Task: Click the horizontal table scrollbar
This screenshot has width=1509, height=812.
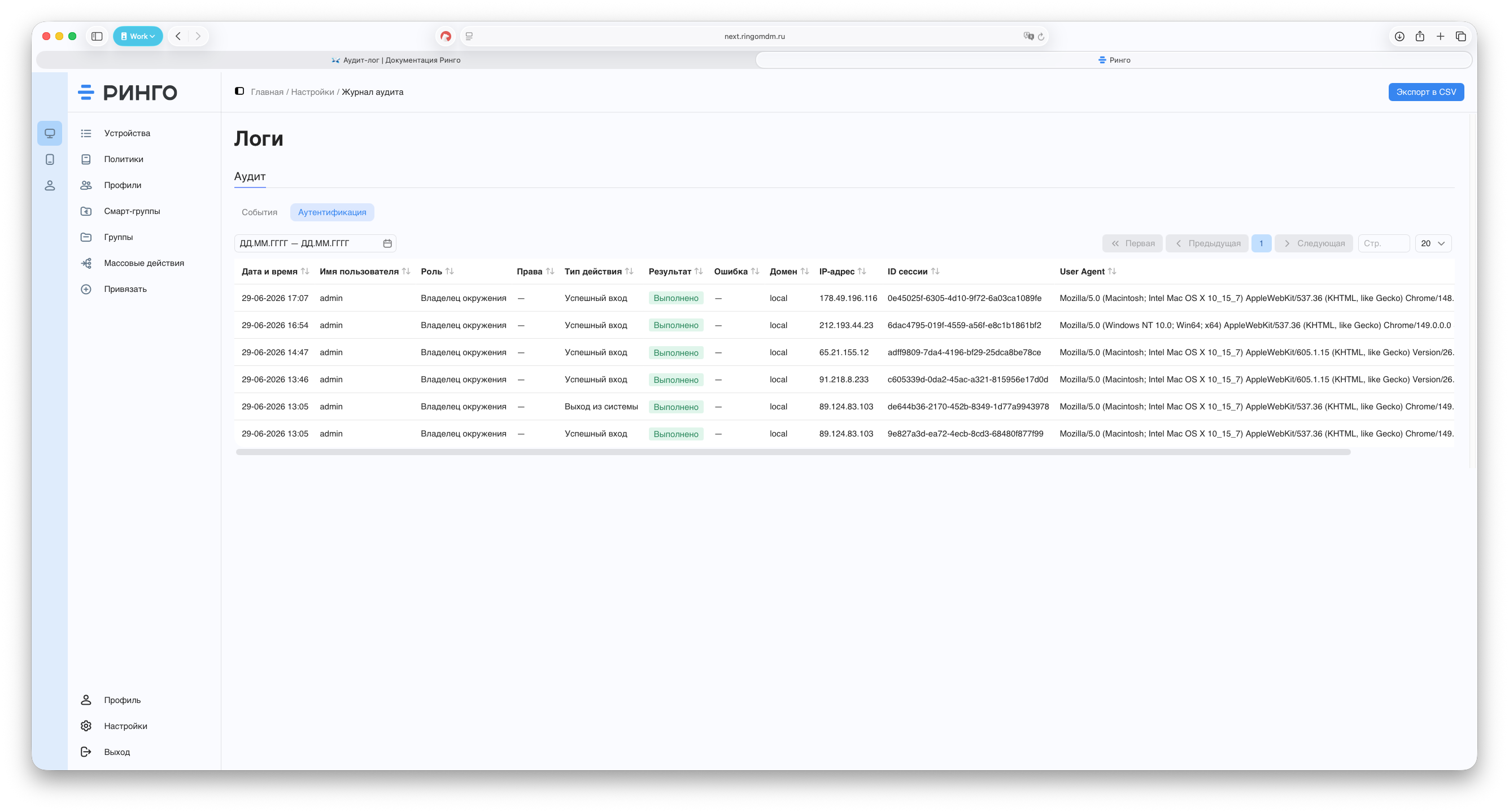Action: pos(793,452)
